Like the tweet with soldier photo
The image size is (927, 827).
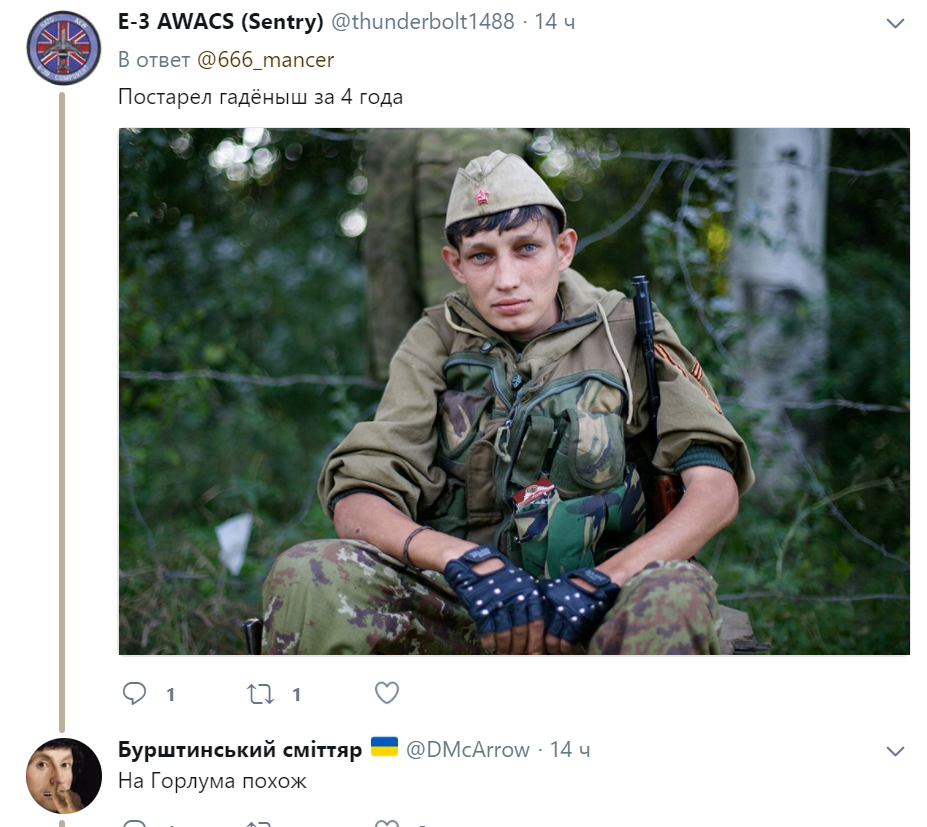(x=387, y=693)
